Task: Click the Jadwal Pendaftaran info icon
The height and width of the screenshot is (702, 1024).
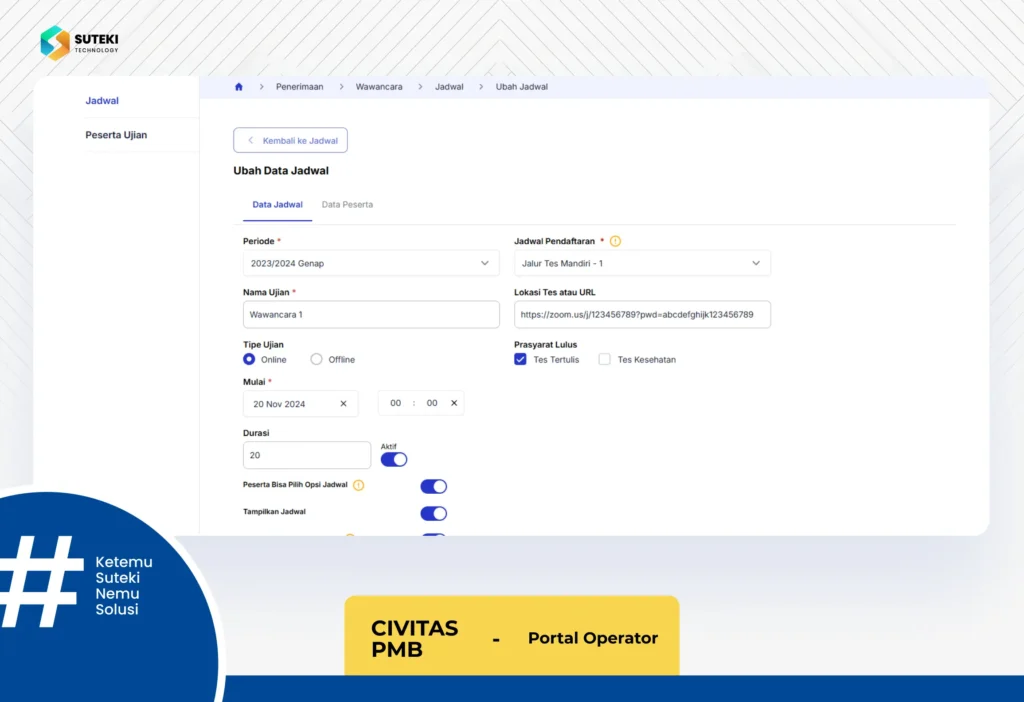Action: click(x=615, y=241)
